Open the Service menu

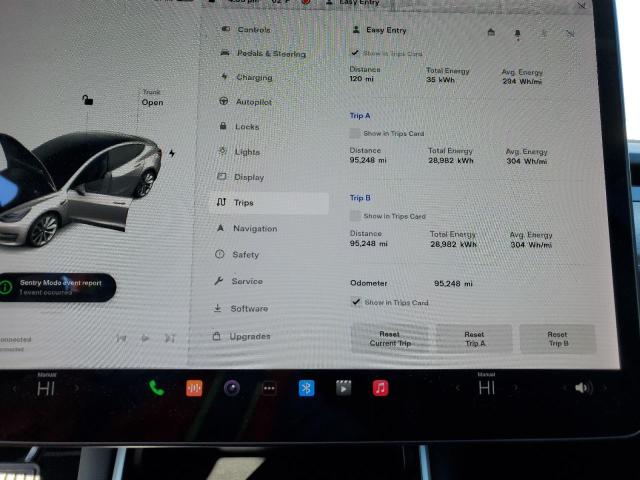239,281
